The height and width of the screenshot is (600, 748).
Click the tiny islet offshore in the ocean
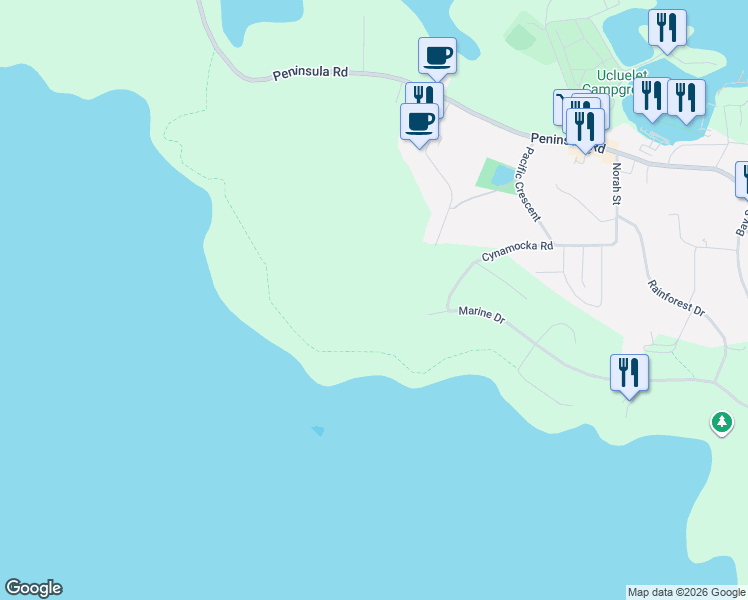318,431
